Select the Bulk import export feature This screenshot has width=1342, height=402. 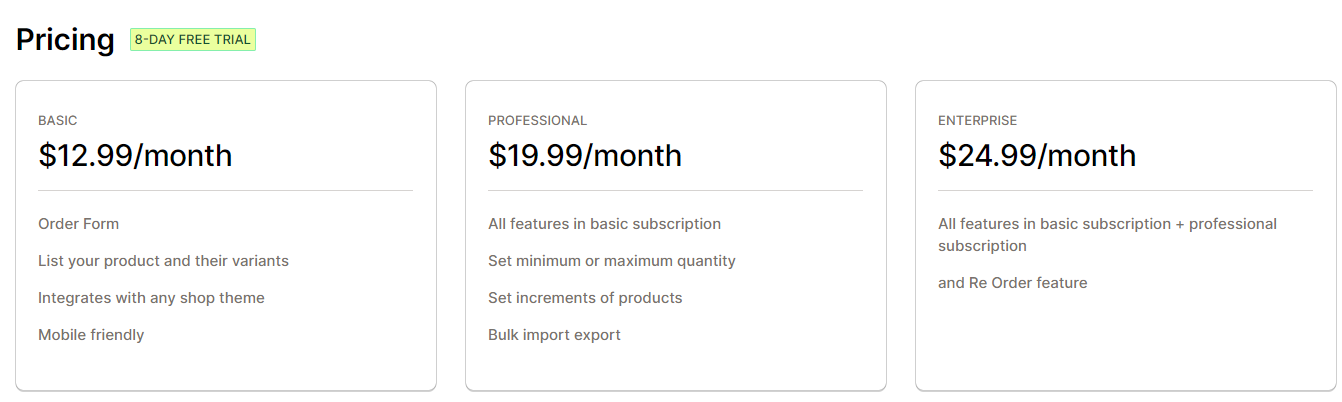pos(554,335)
